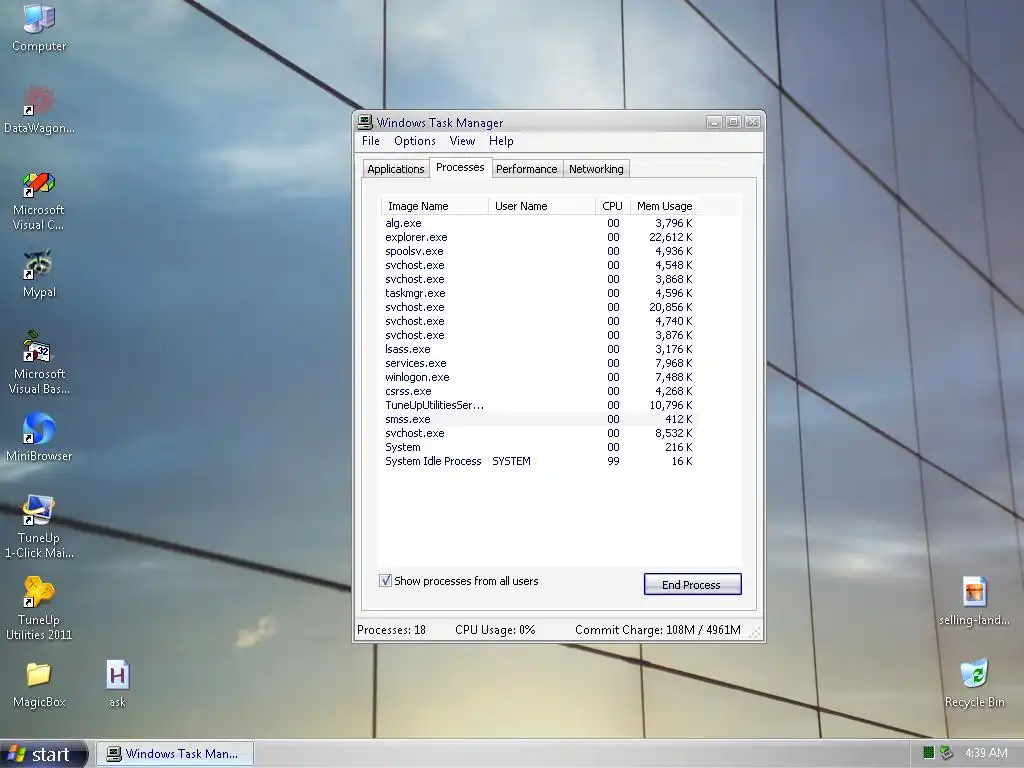Select the DataWagon desktop shortcut
The width and height of the screenshot is (1024, 768).
pos(39,110)
